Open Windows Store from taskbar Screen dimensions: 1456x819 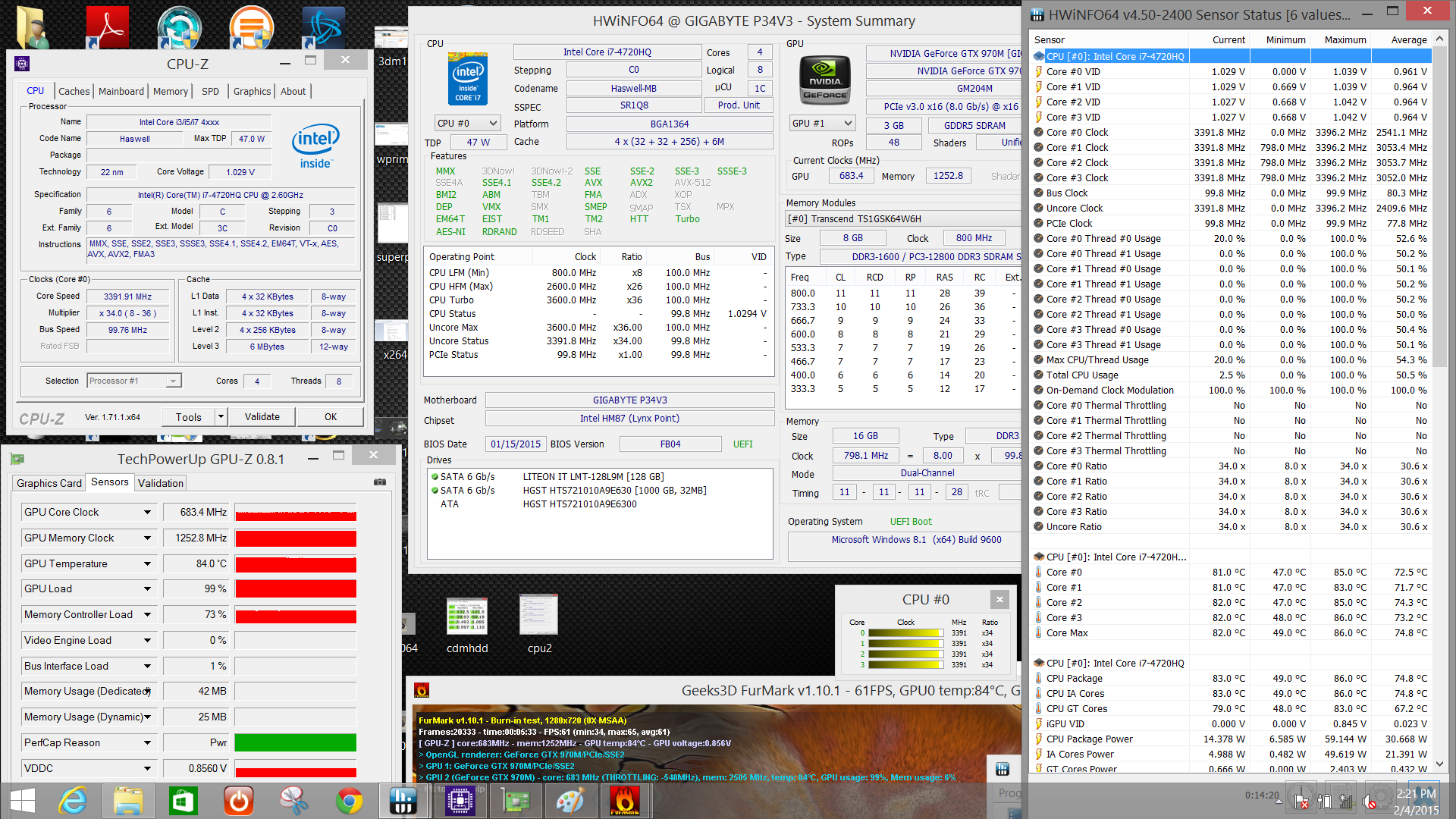pyautogui.click(x=184, y=801)
